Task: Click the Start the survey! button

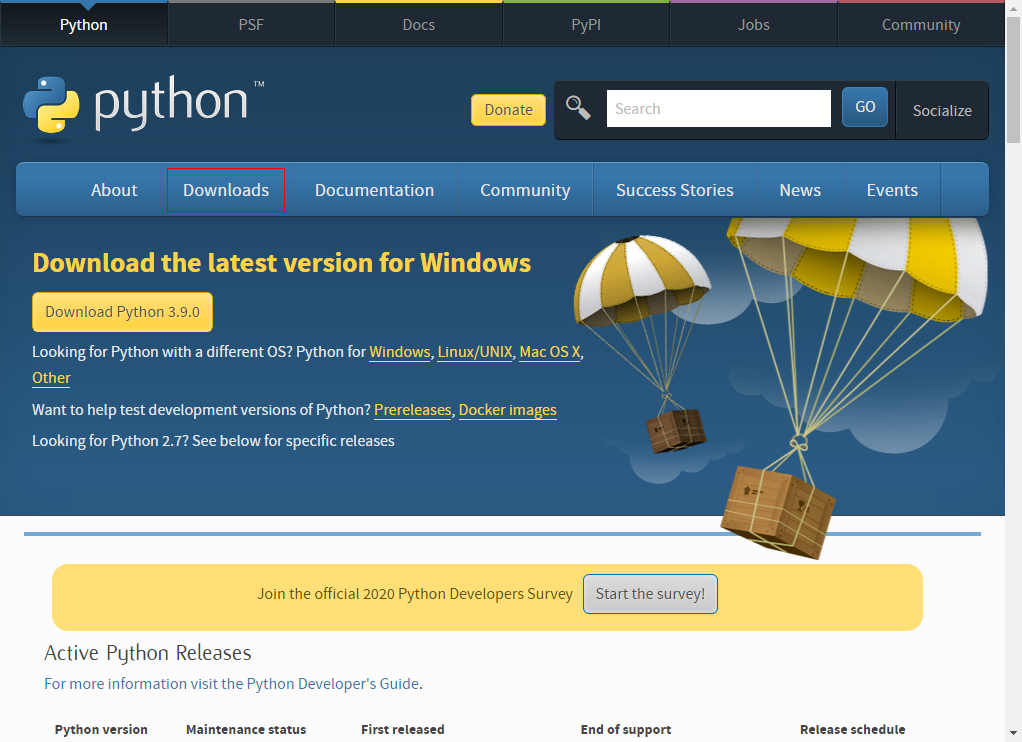Action: click(x=650, y=594)
